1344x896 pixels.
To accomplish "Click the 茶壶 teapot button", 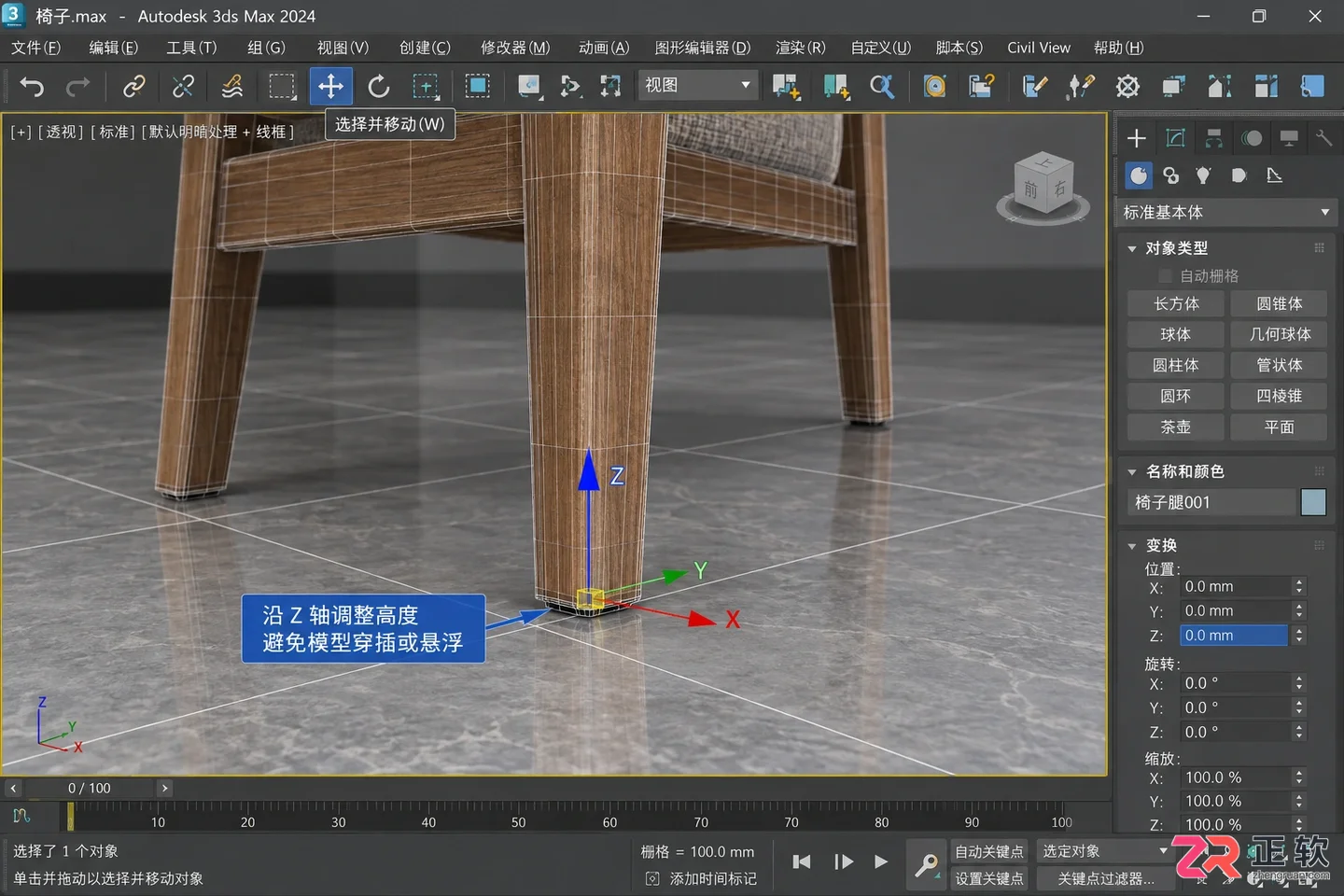I will [1176, 427].
